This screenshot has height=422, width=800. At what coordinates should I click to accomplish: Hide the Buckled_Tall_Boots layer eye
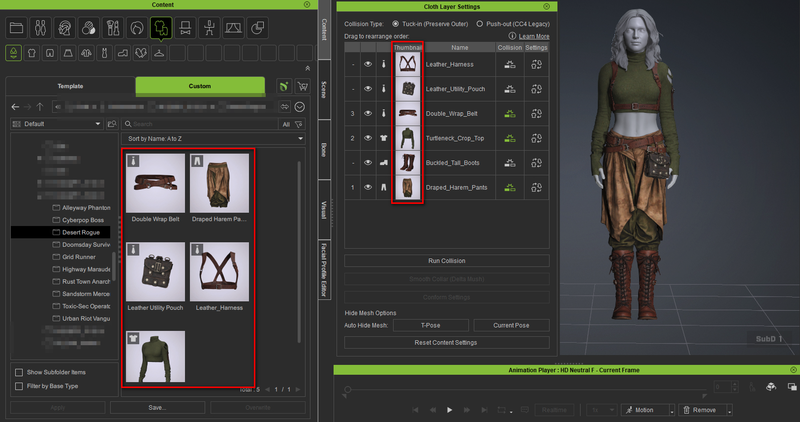point(368,162)
